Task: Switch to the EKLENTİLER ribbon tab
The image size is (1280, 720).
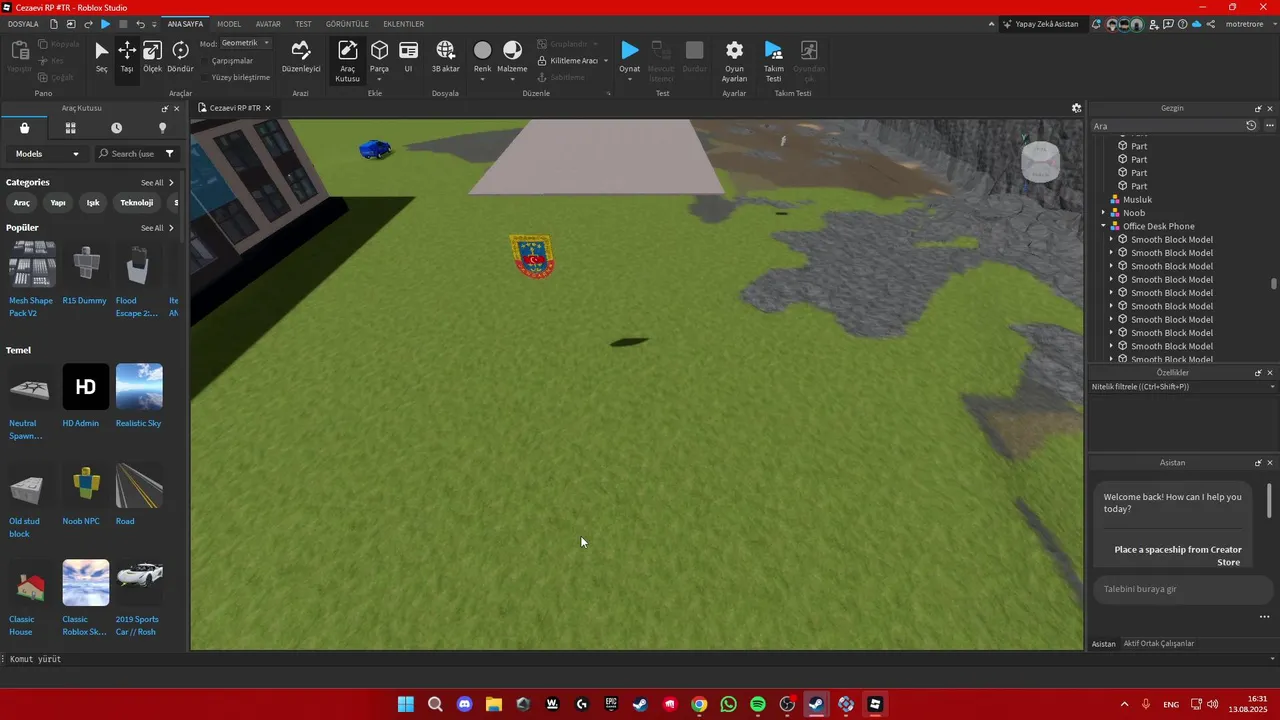Action: tap(404, 24)
